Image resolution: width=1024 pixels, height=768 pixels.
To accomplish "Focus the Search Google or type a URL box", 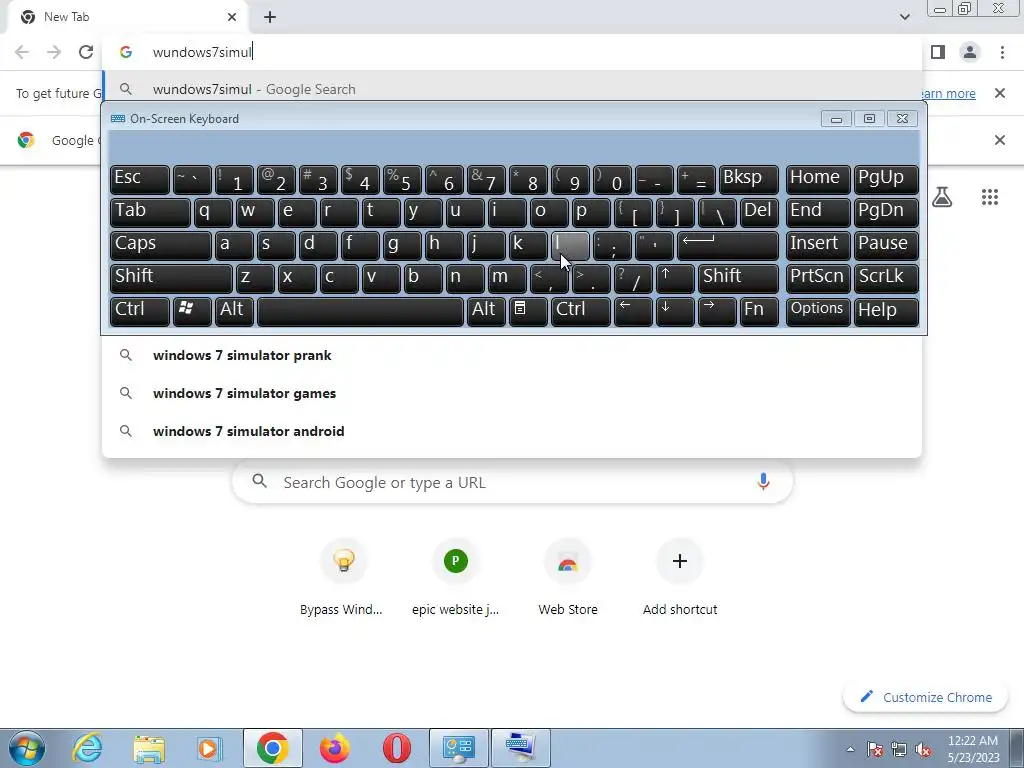I will [x=512, y=482].
